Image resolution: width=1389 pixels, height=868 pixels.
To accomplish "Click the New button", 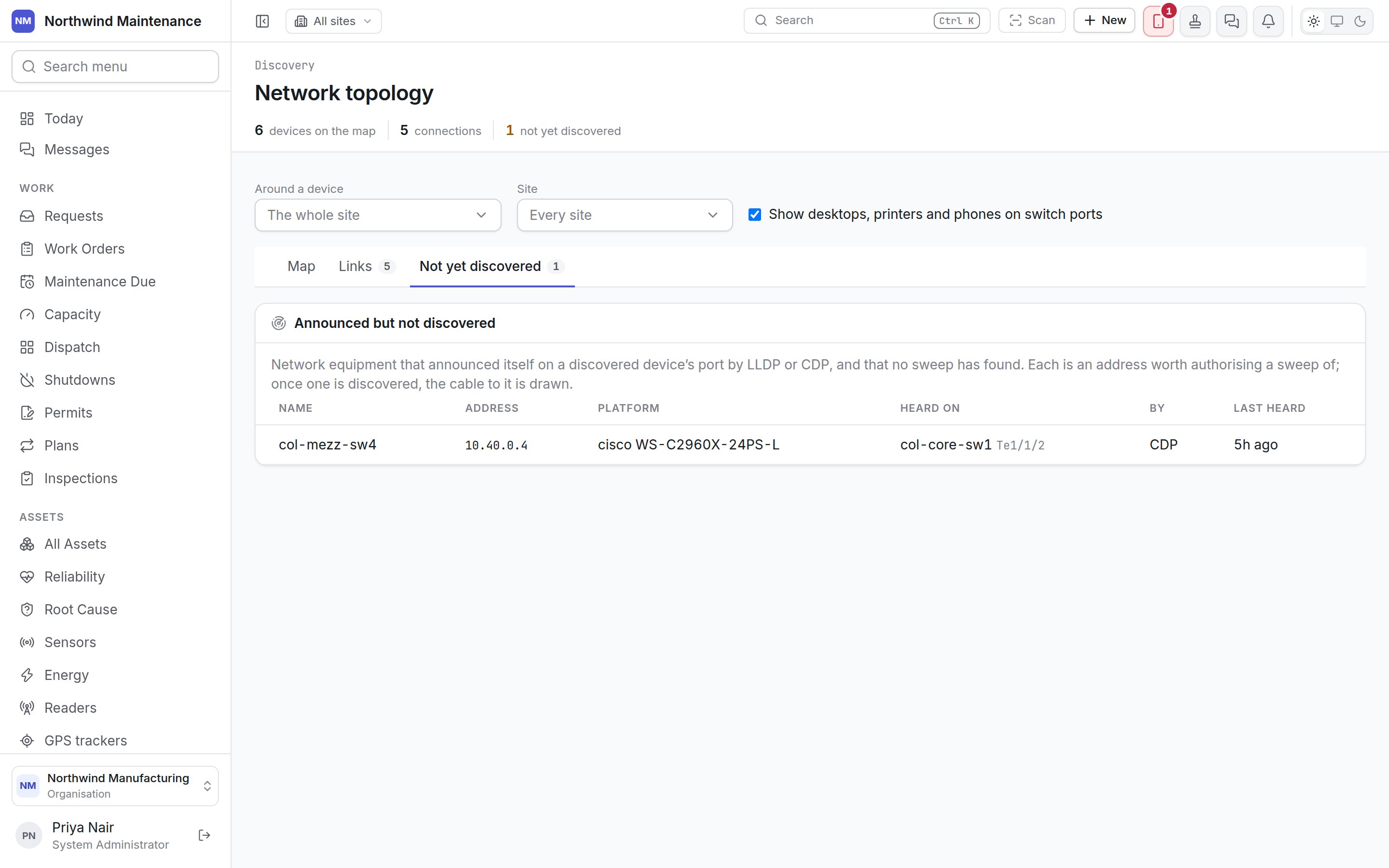I will pos(1104,21).
